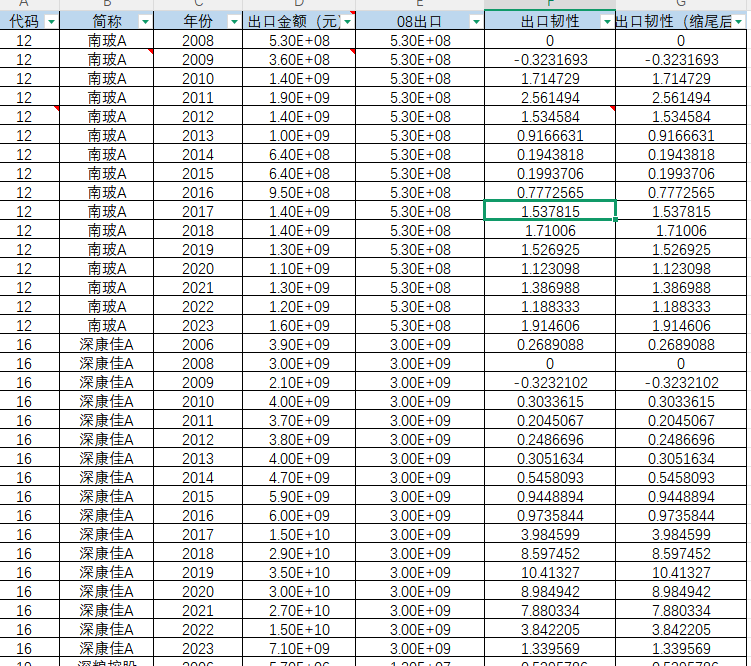Select cell 0.1943818 in column G

coord(681,154)
